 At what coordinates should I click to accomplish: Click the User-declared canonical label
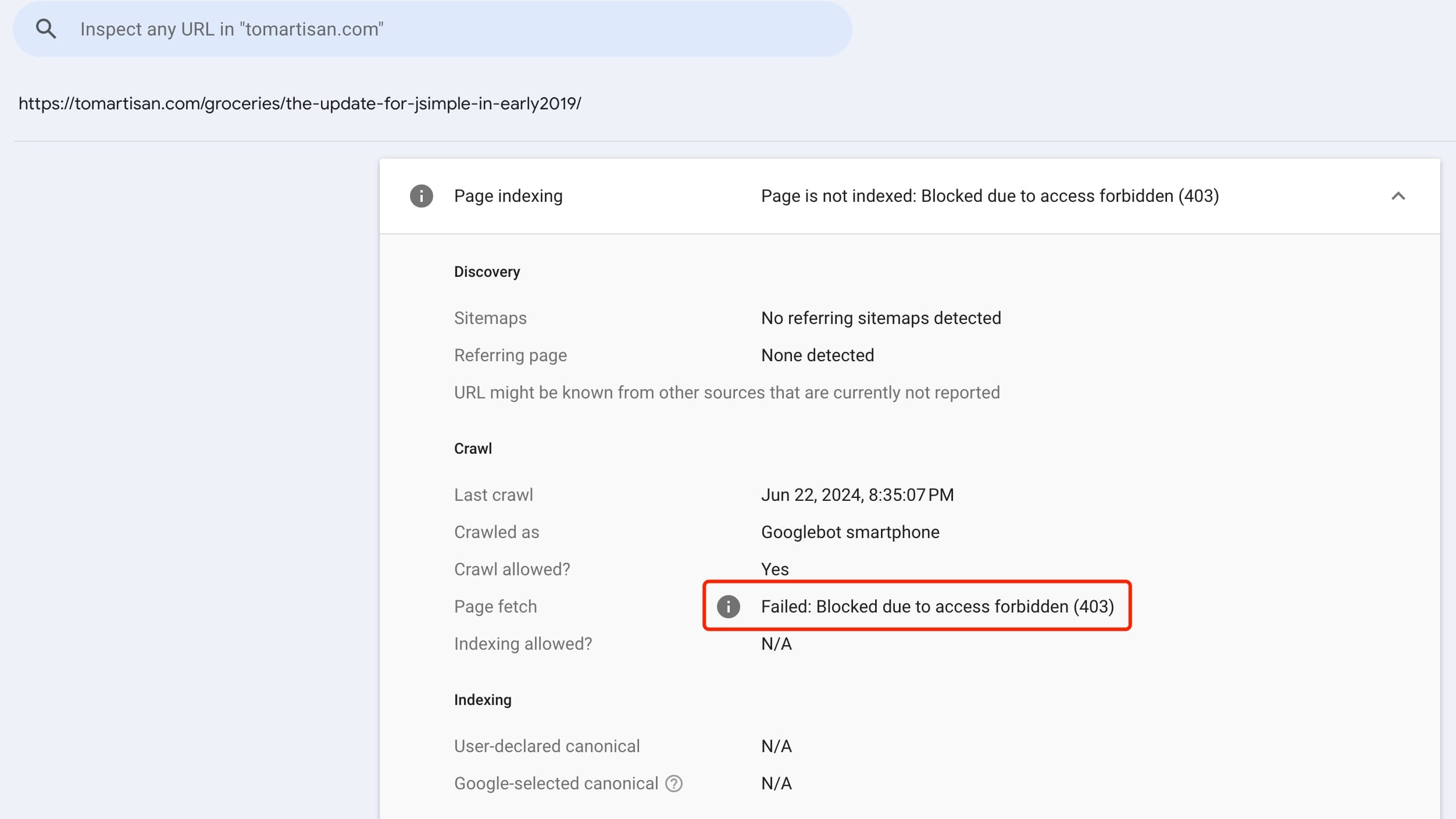pos(547,746)
